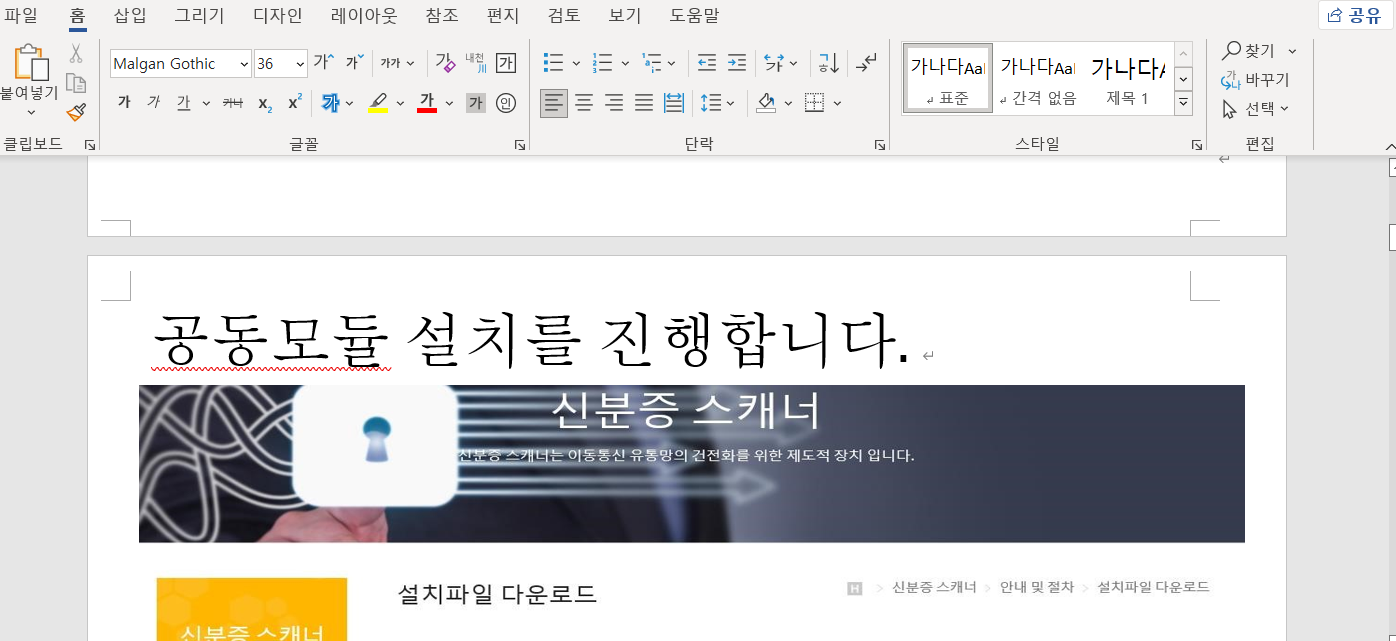Clear all formatting with eraser icon
The width and height of the screenshot is (1396, 641).
tap(445, 63)
